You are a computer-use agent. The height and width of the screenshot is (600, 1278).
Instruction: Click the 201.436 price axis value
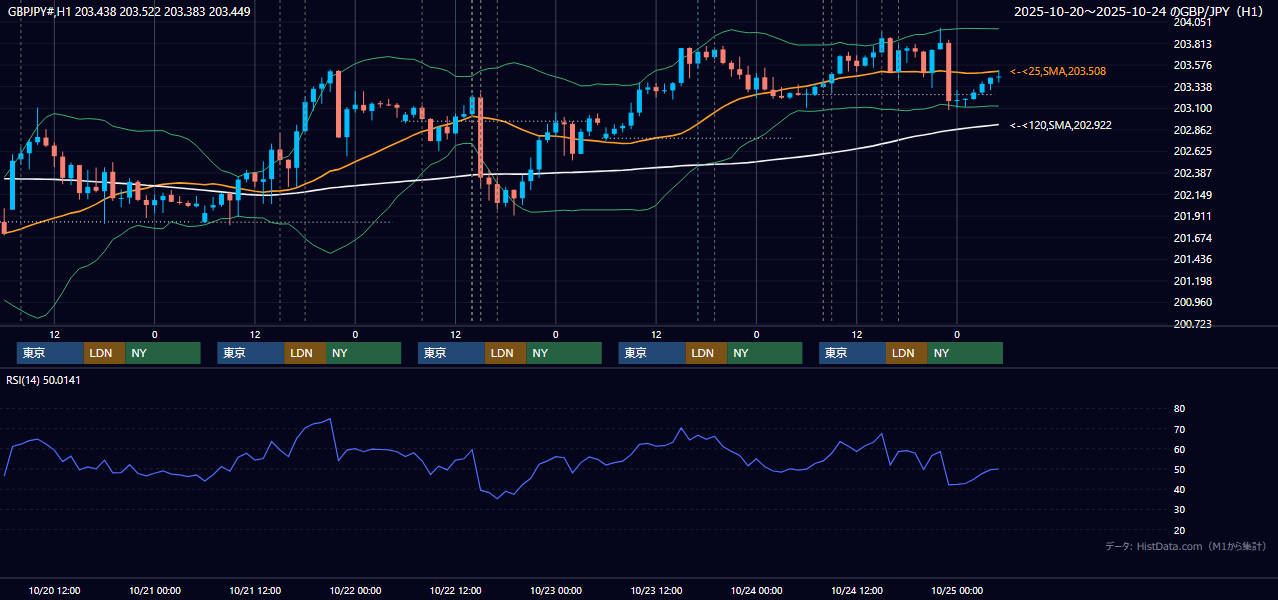tap(1192, 259)
